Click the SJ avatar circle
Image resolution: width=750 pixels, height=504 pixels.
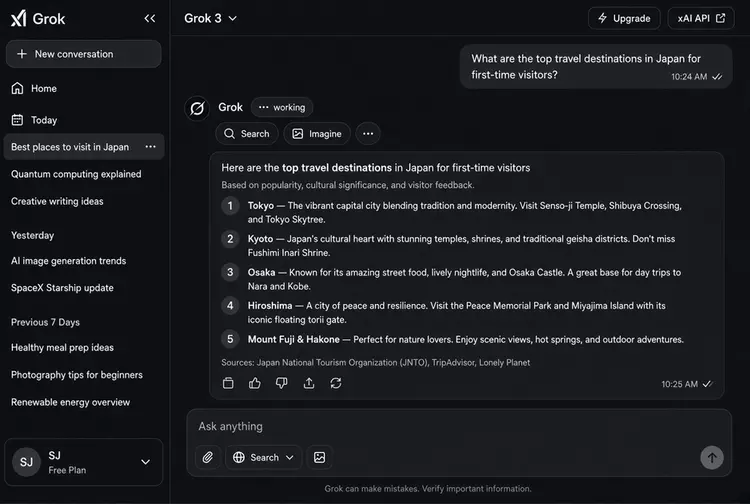pos(26,462)
